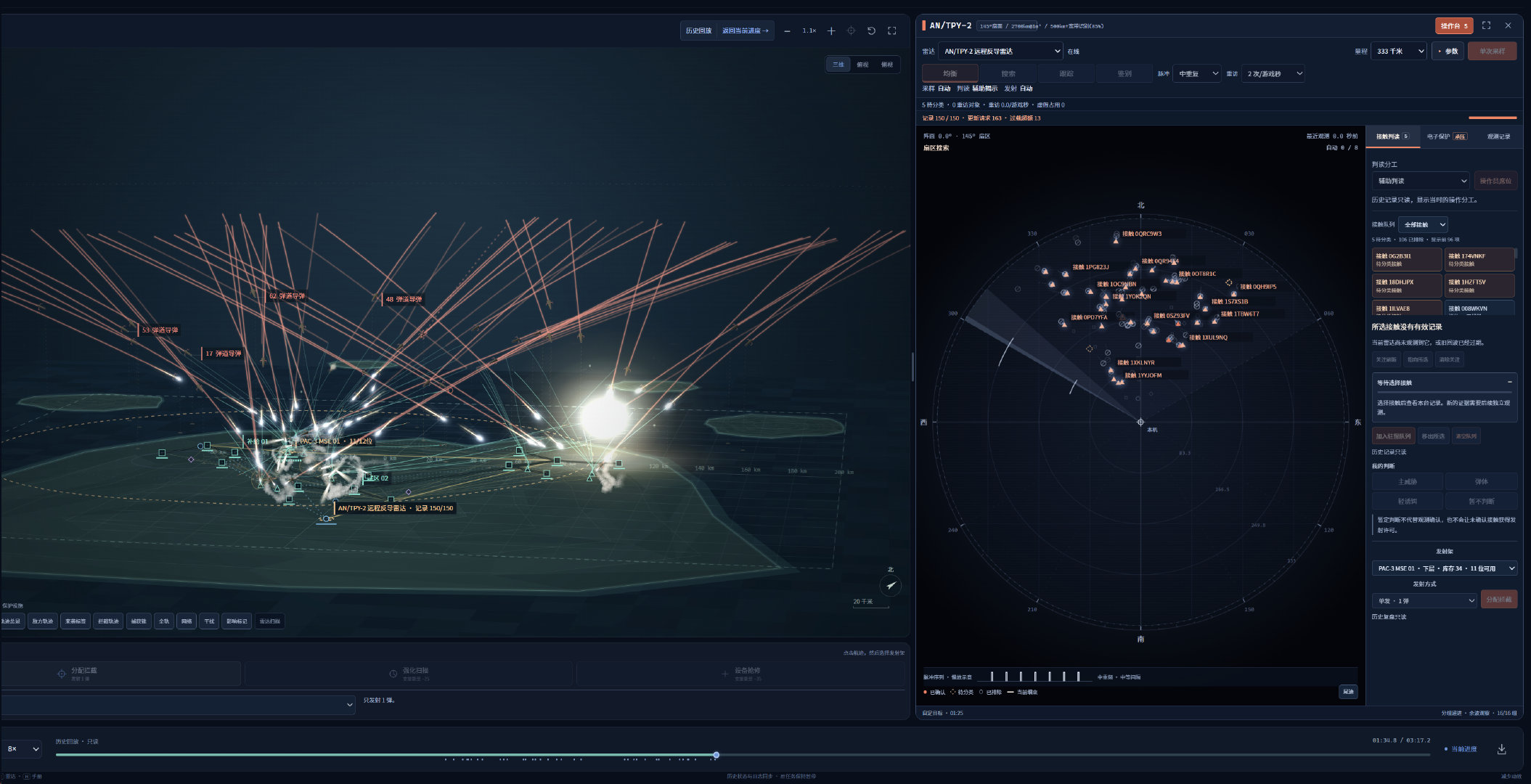Reset the map view with the rotate-back icon
The image size is (1531, 784).
871,31
